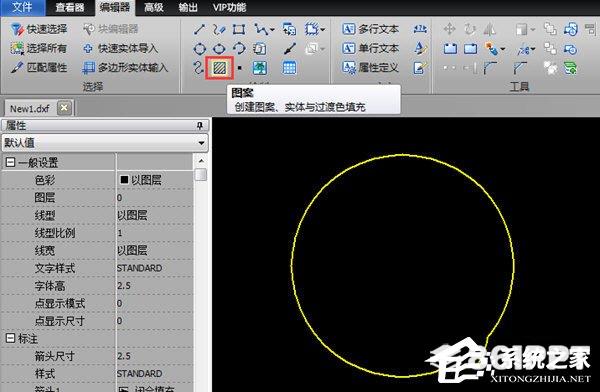The image size is (600, 392).
Task: Switch to the 编辑器 tab
Action: point(114,7)
